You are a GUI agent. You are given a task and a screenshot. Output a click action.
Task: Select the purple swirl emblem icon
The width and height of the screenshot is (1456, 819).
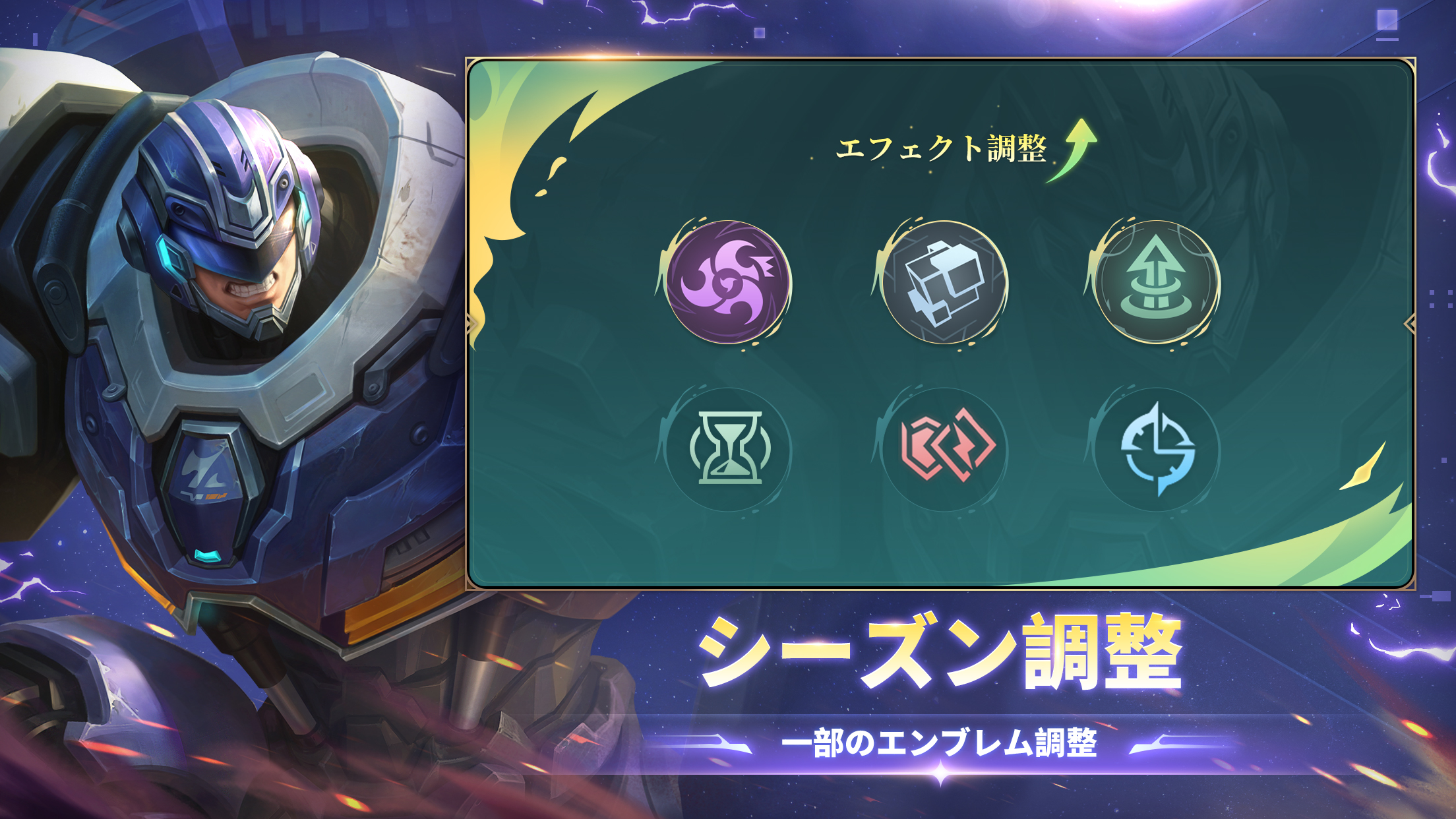(x=728, y=282)
